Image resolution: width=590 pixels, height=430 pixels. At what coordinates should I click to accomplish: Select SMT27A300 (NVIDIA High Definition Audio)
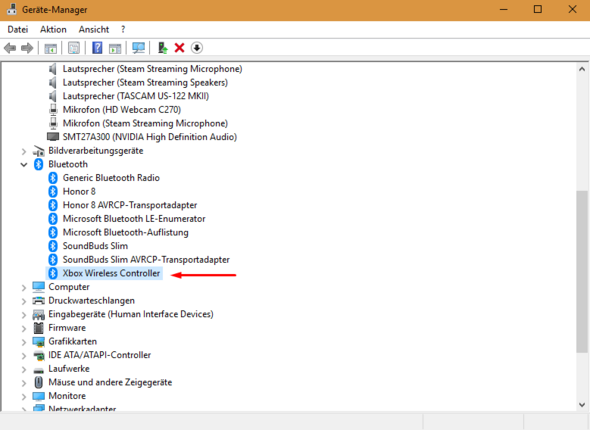(x=150, y=137)
